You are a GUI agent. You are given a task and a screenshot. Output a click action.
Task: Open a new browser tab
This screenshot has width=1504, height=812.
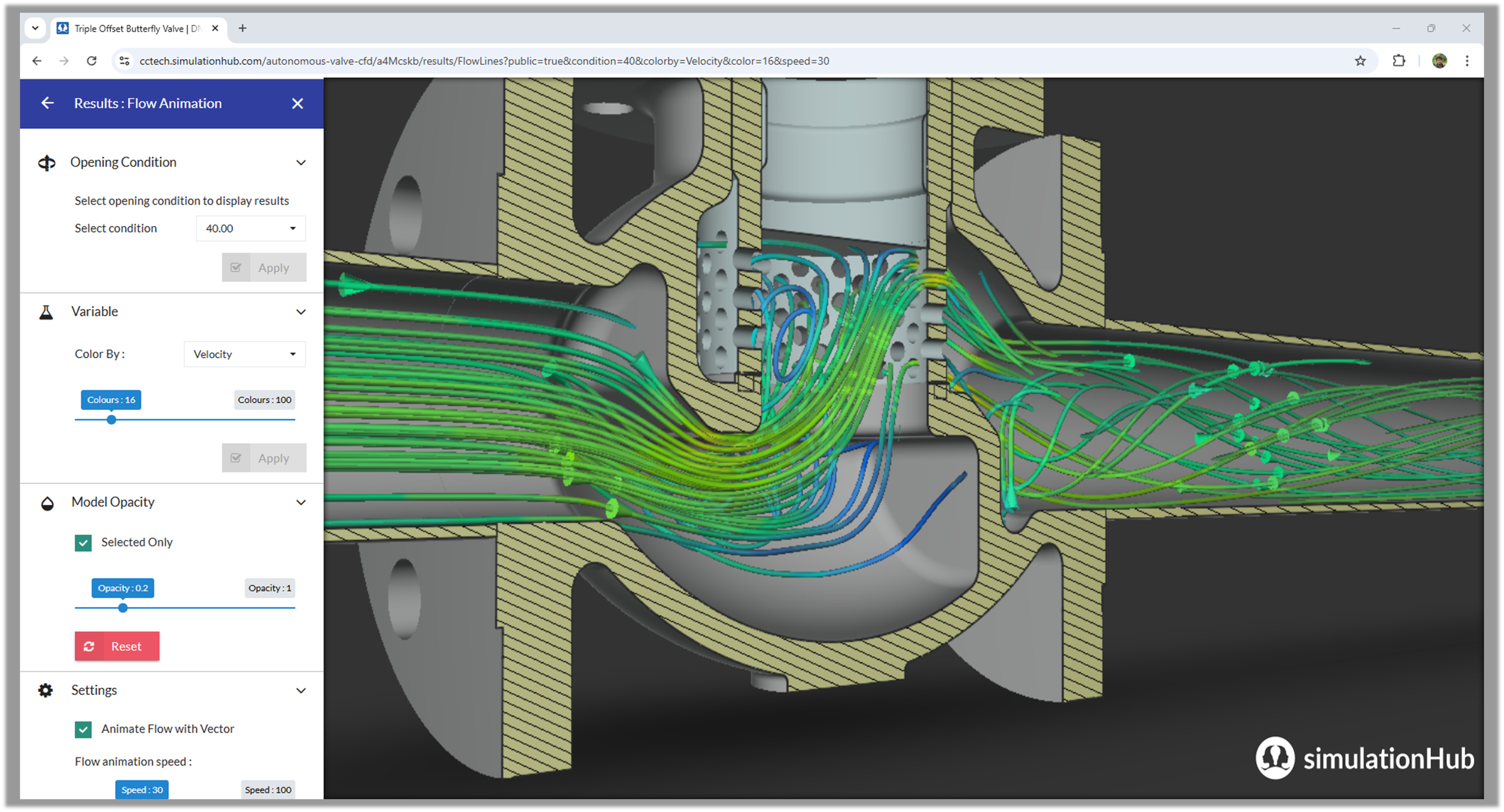(242, 28)
